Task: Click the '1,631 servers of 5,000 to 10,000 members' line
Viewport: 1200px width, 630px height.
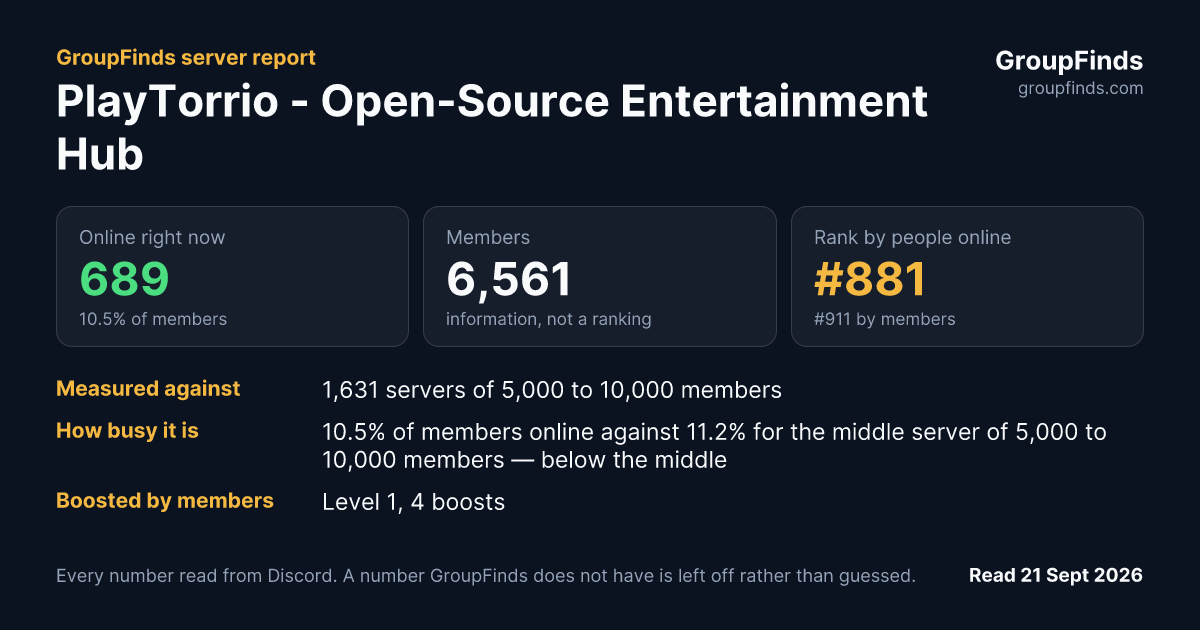Action: coord(552,390)
